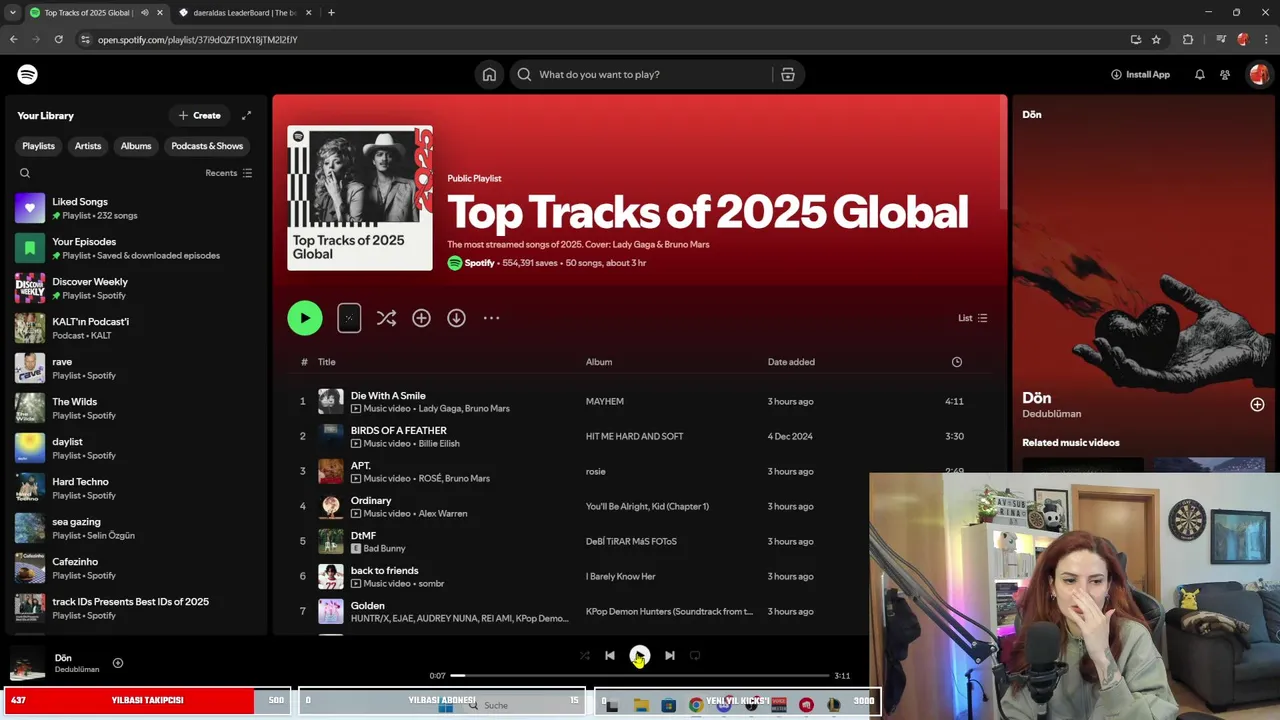
Task: Seek within the playback progress bar
Action: (640, 676)
